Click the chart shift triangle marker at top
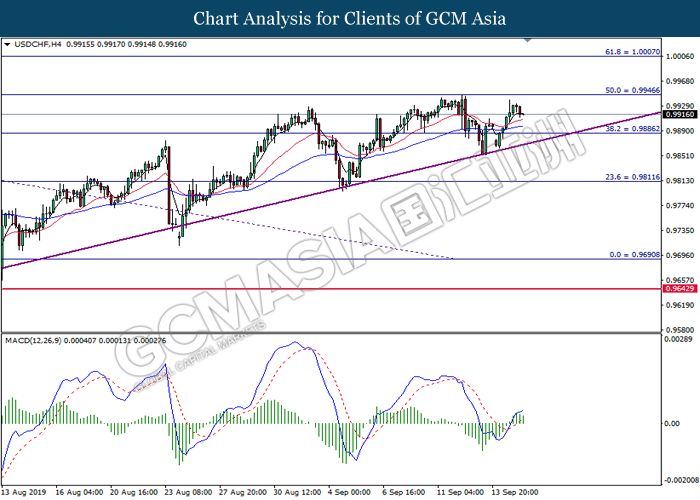This screenshot has height=500, width=700. point(528,41)
